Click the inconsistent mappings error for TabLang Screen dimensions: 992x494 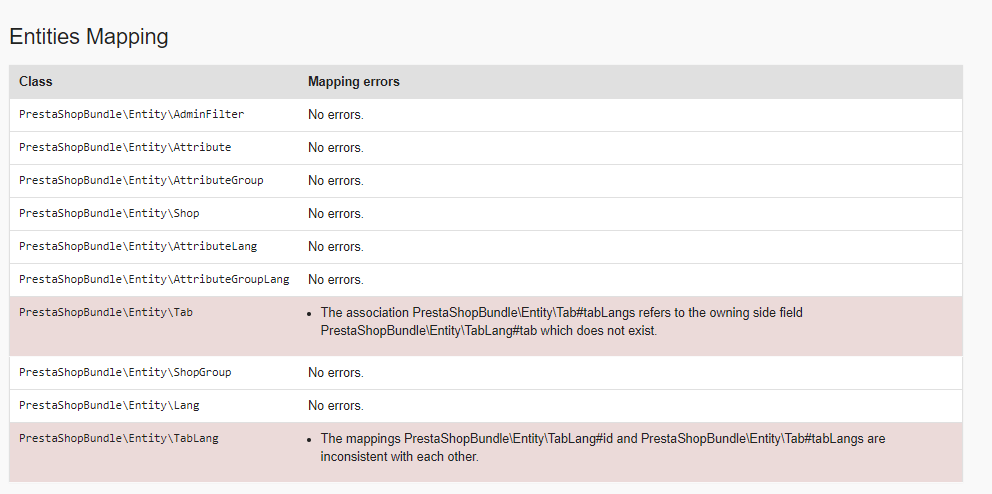pos(602,447)
